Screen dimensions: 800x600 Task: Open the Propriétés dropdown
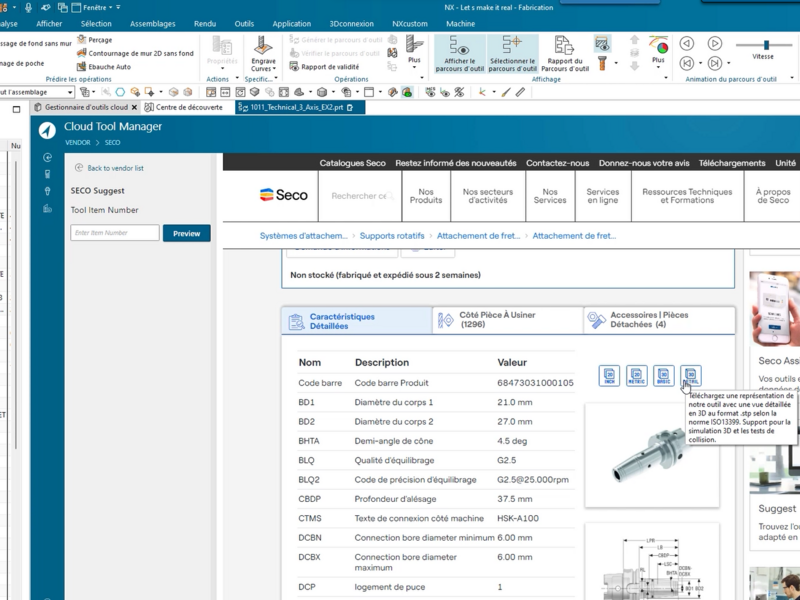click(222, 54)
